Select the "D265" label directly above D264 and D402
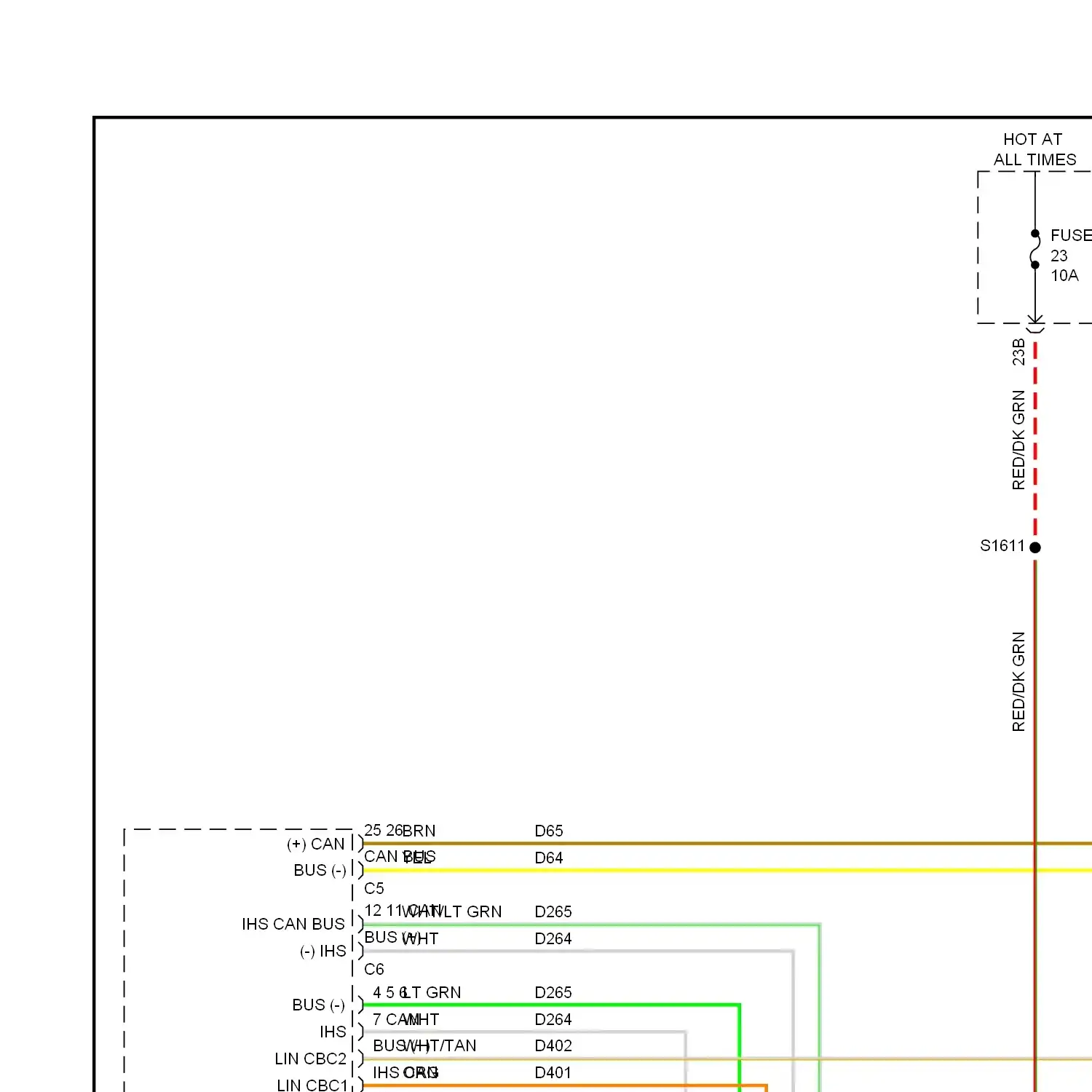Image resolution: width=1092 pixels, height=1092 pixels. point(553,992)
